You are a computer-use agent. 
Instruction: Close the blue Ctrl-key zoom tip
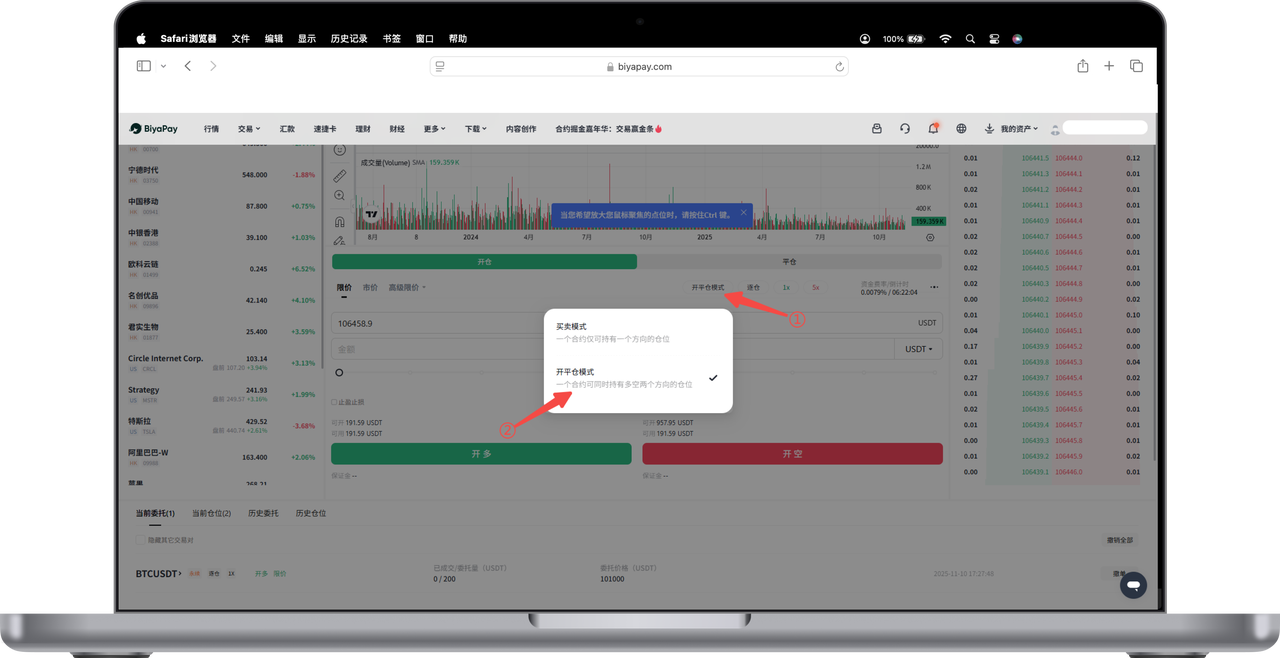coord(745,214)
